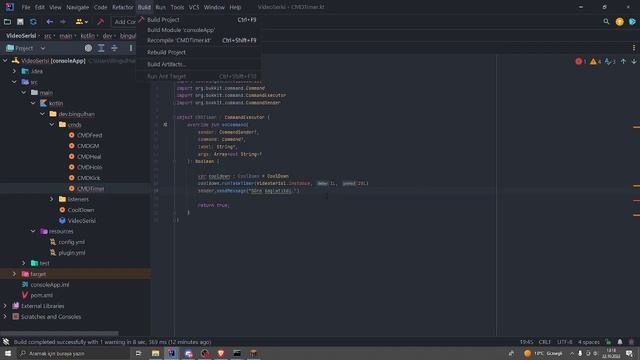The width and height of the screenshot is (640, 360).
Task: Choose Build Project from Build menu
Action: (x=199, y=20)
